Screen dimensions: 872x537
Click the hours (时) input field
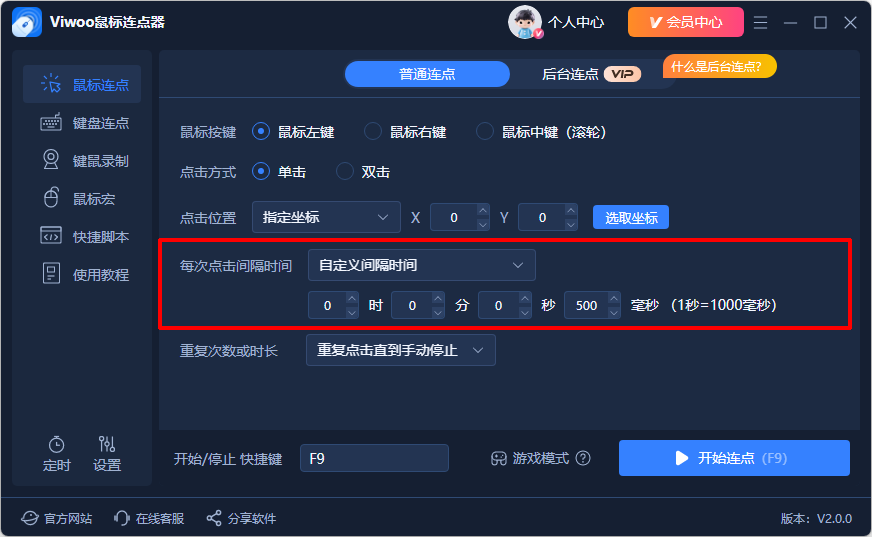point(328,305)
